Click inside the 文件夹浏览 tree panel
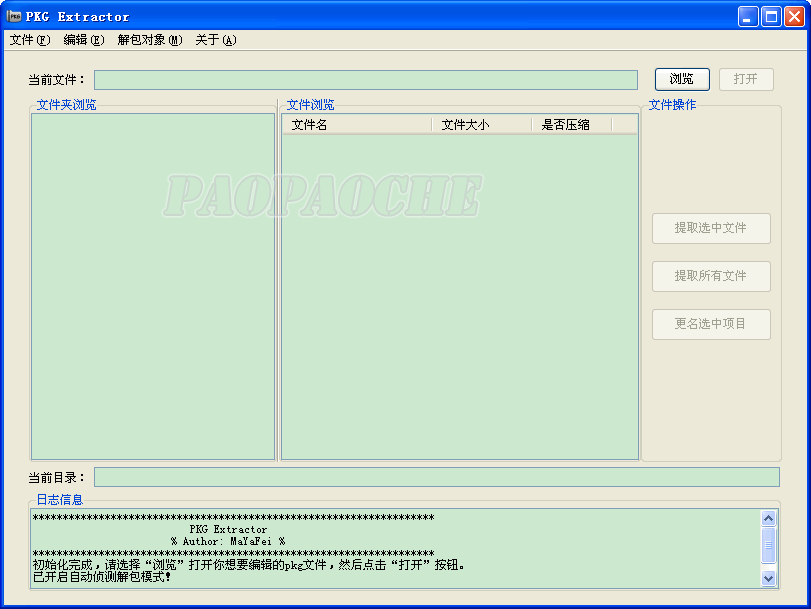This screenshot has height=609, width=811. (153, 287)
